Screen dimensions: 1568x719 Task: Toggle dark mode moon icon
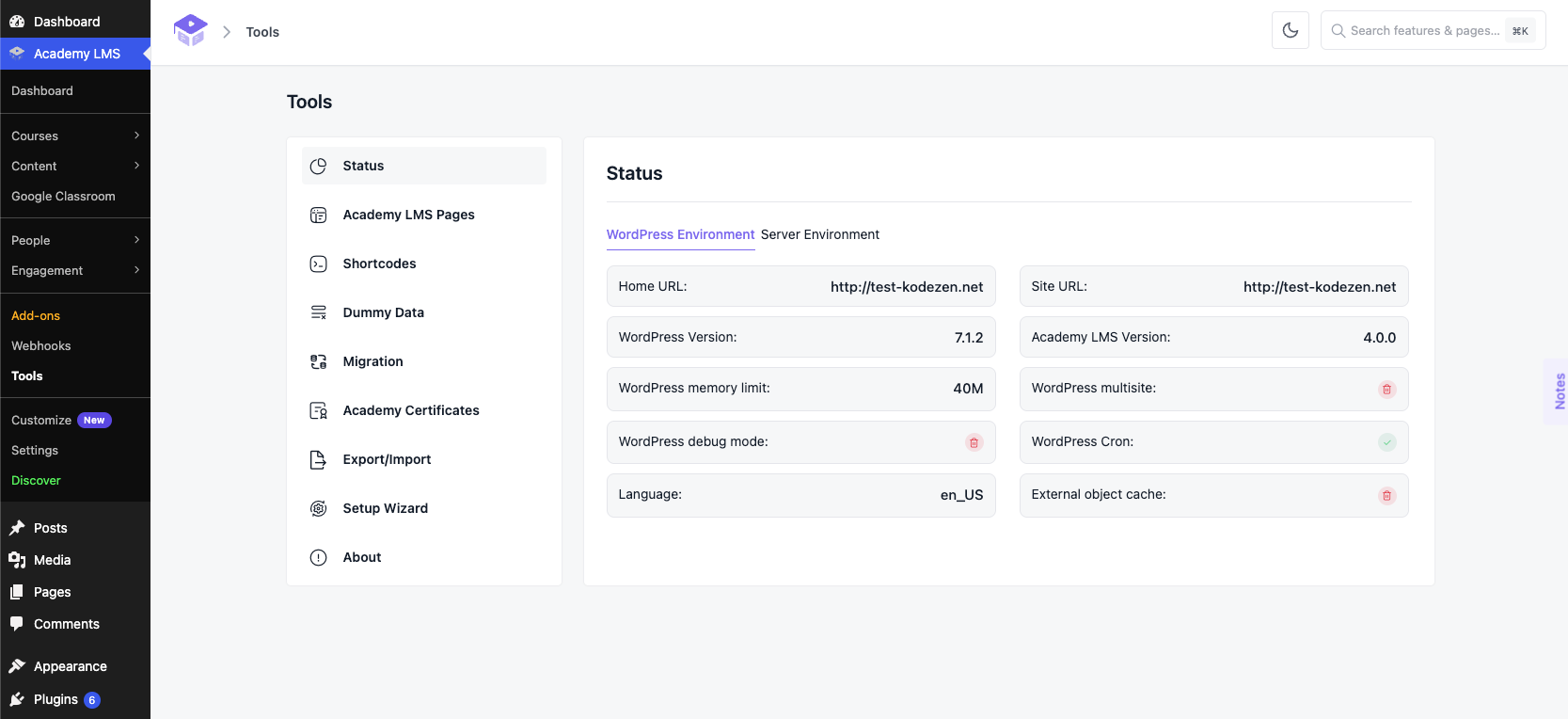[1291, 30]
